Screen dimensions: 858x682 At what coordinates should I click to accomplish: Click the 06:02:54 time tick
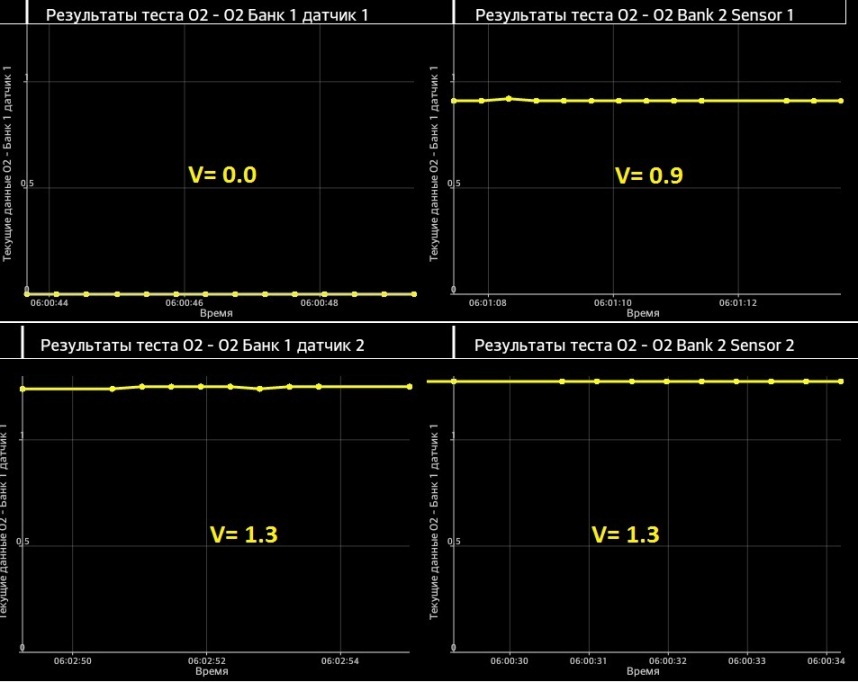click(x=341, y=661)
